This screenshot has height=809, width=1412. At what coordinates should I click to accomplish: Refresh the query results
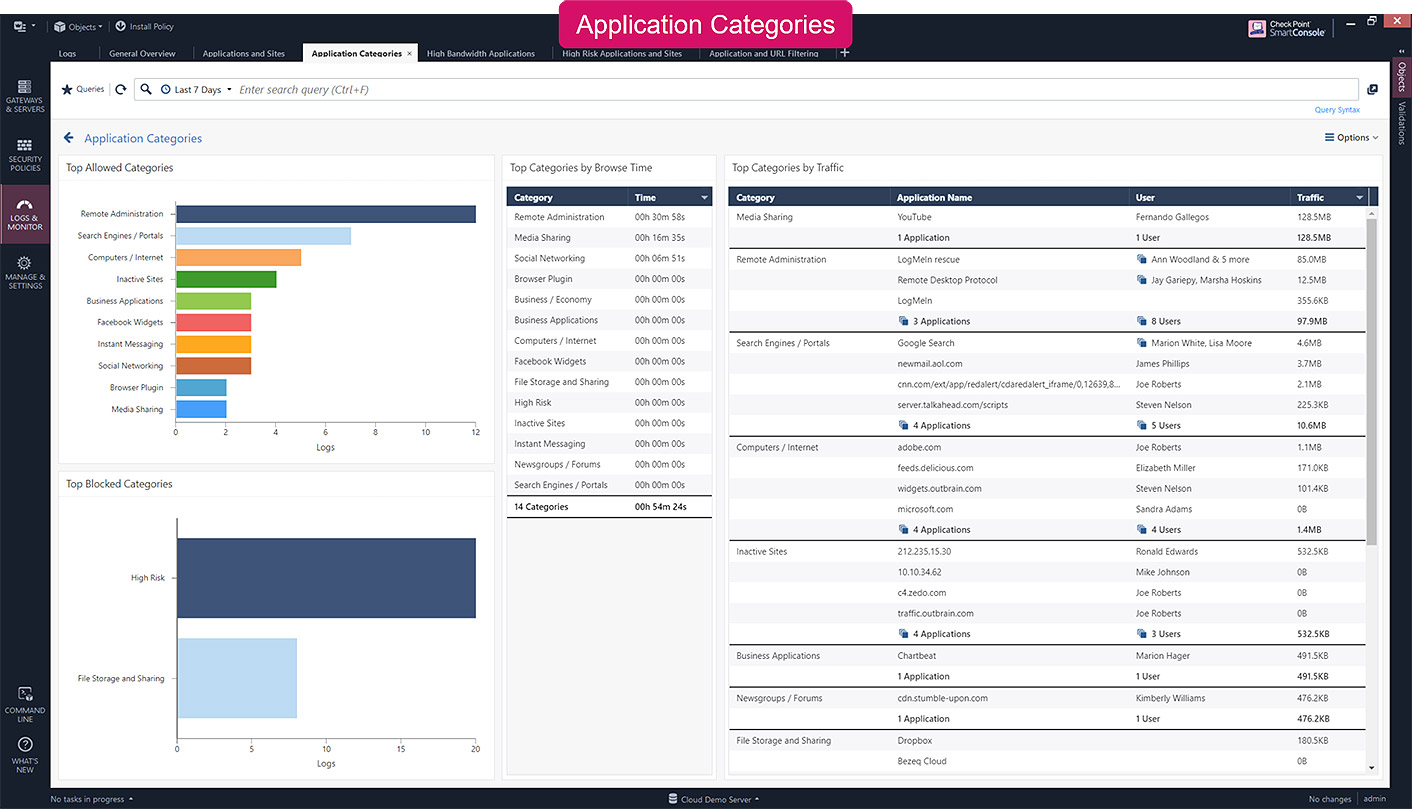click(x=121, y=90)
